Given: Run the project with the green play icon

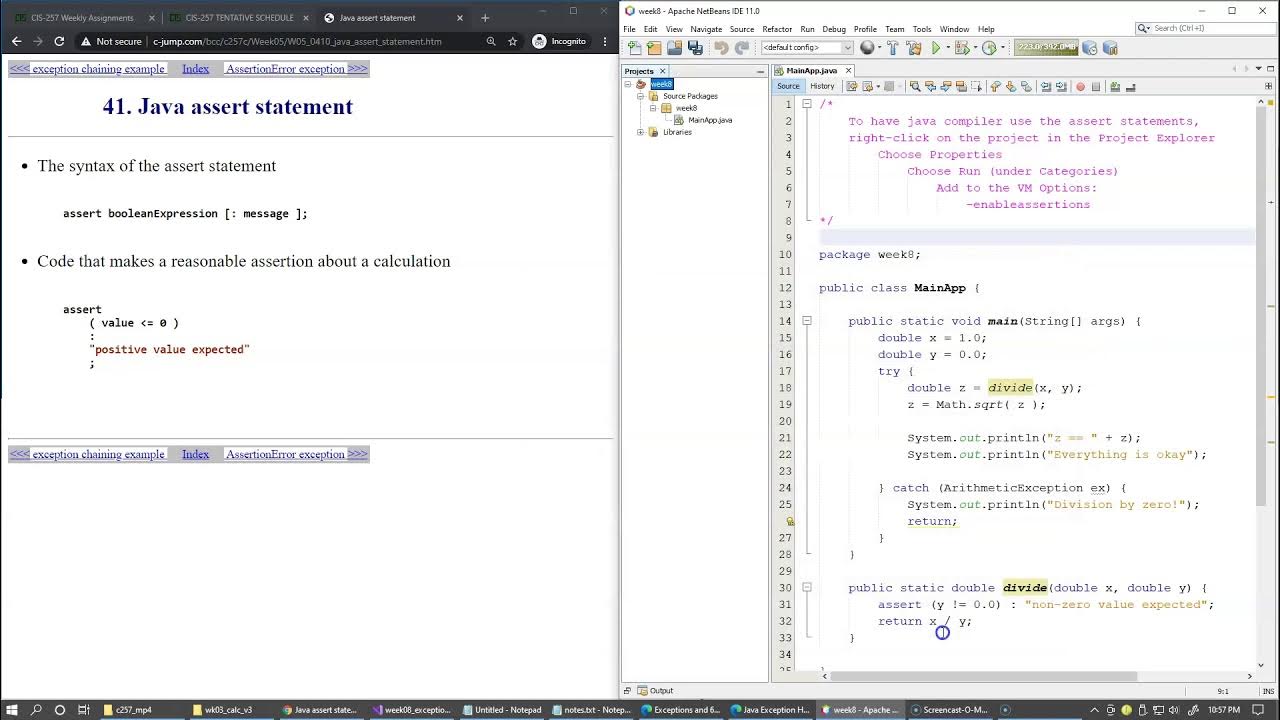Looking at the screenshot, I should tap(936, 48).
